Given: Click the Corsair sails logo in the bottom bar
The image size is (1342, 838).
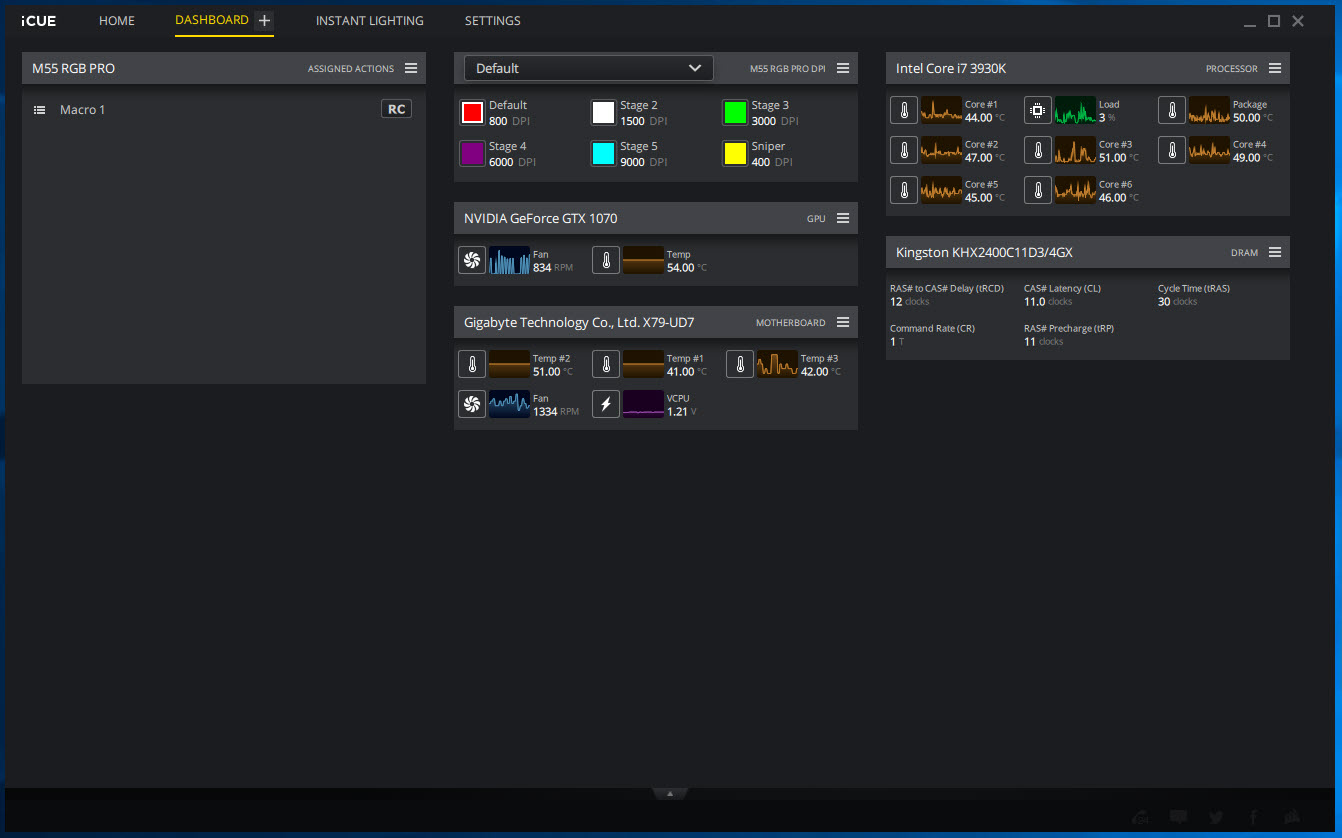Looking at the screenshot, I should [x=1292, y=817].
